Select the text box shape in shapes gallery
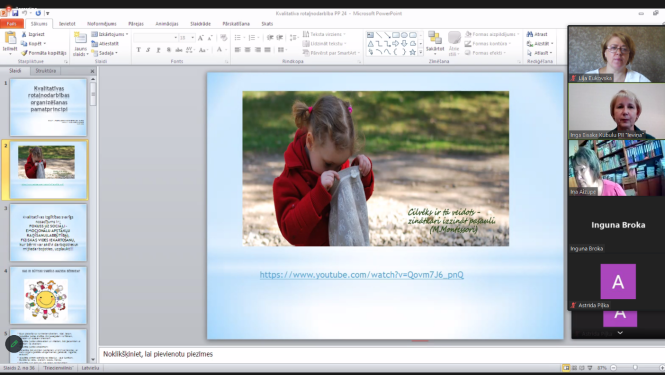The height and width of the screenshot is (375, 665). coord(370,35)
